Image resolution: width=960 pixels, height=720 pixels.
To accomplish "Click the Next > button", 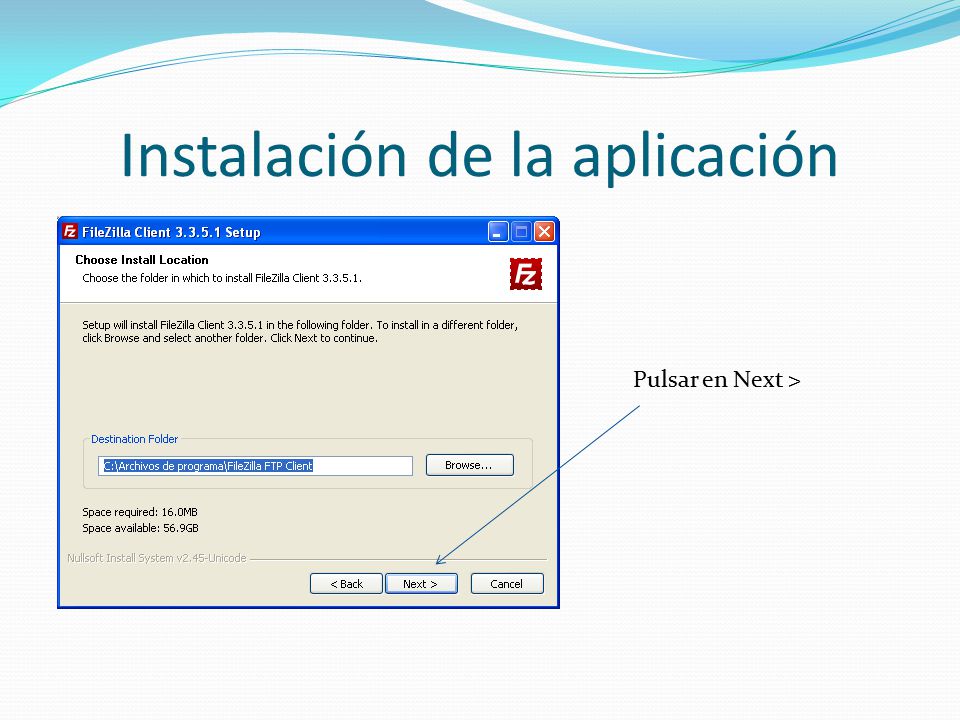I will tap(421, 583).
